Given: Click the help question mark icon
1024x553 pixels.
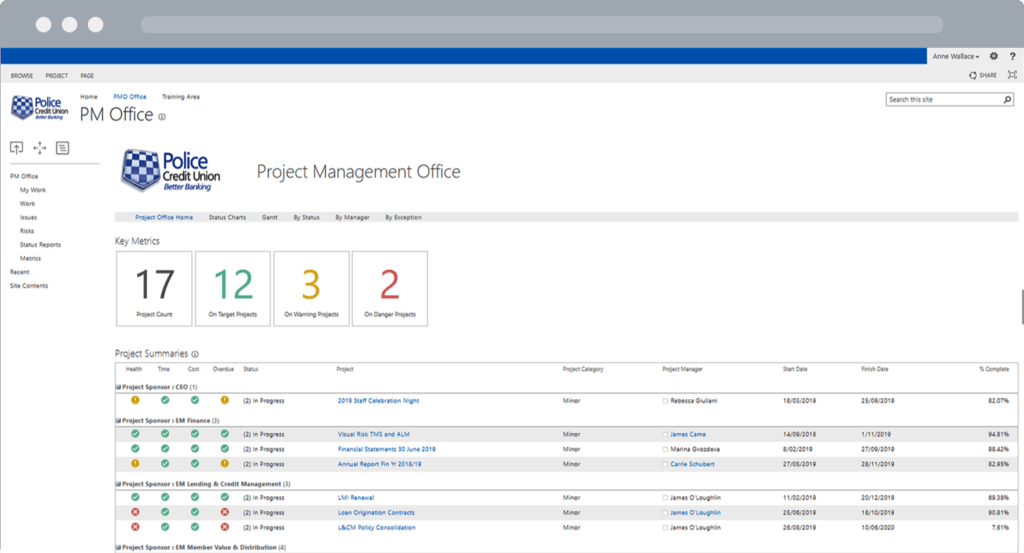Looking at the screenshot, I should click(x=1012, y=57).
